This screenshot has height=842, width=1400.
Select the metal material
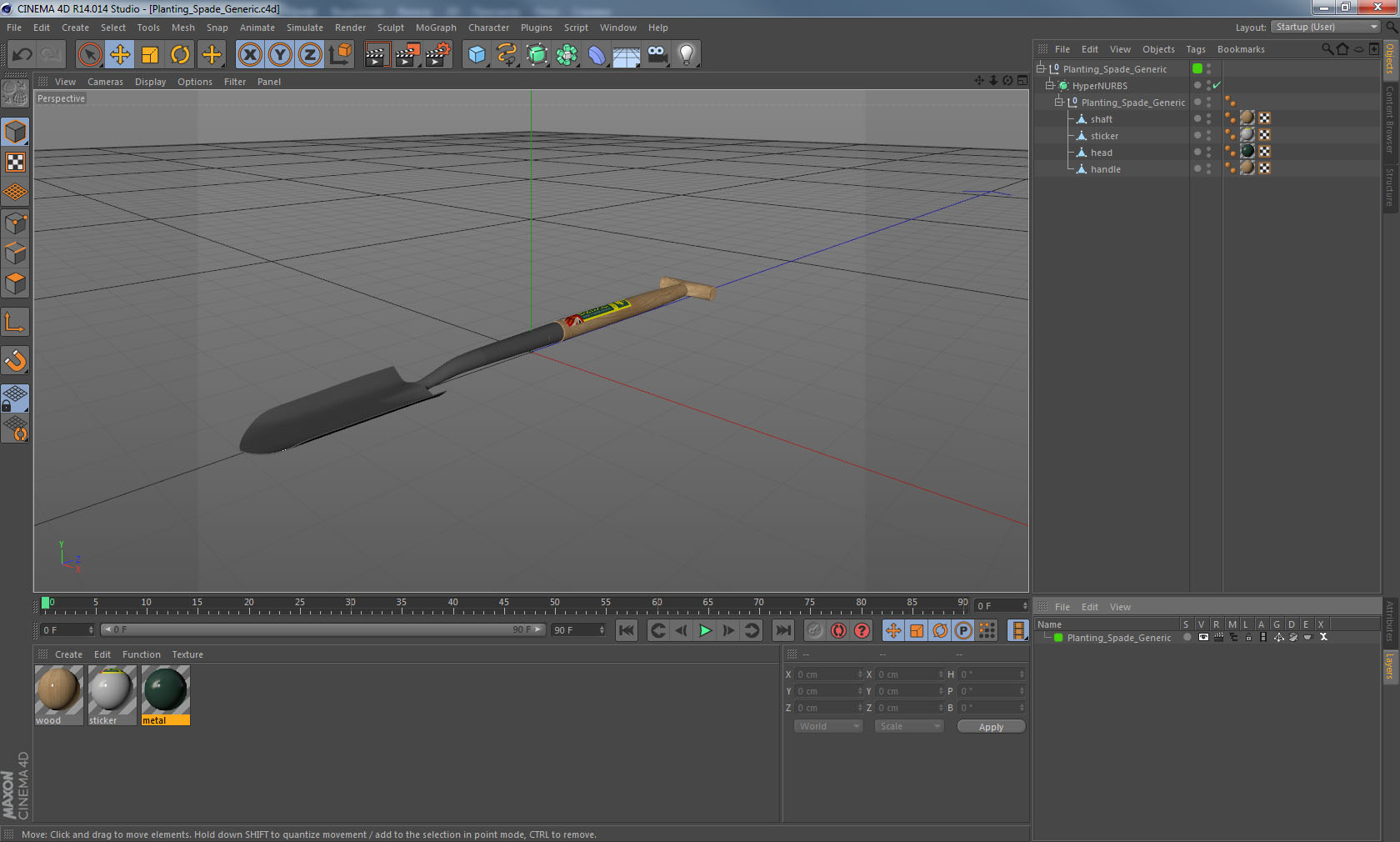coord(165,695)
